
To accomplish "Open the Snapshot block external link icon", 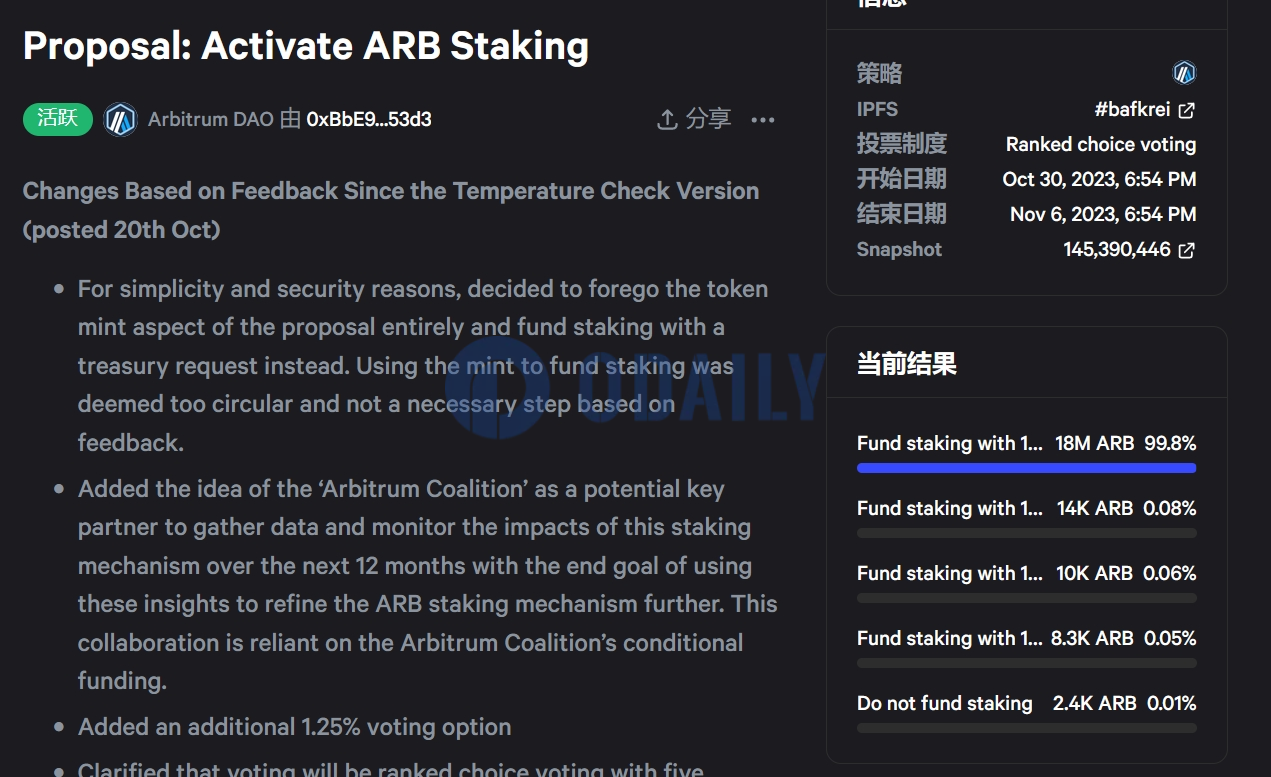I will click(x=1186, y=250).
